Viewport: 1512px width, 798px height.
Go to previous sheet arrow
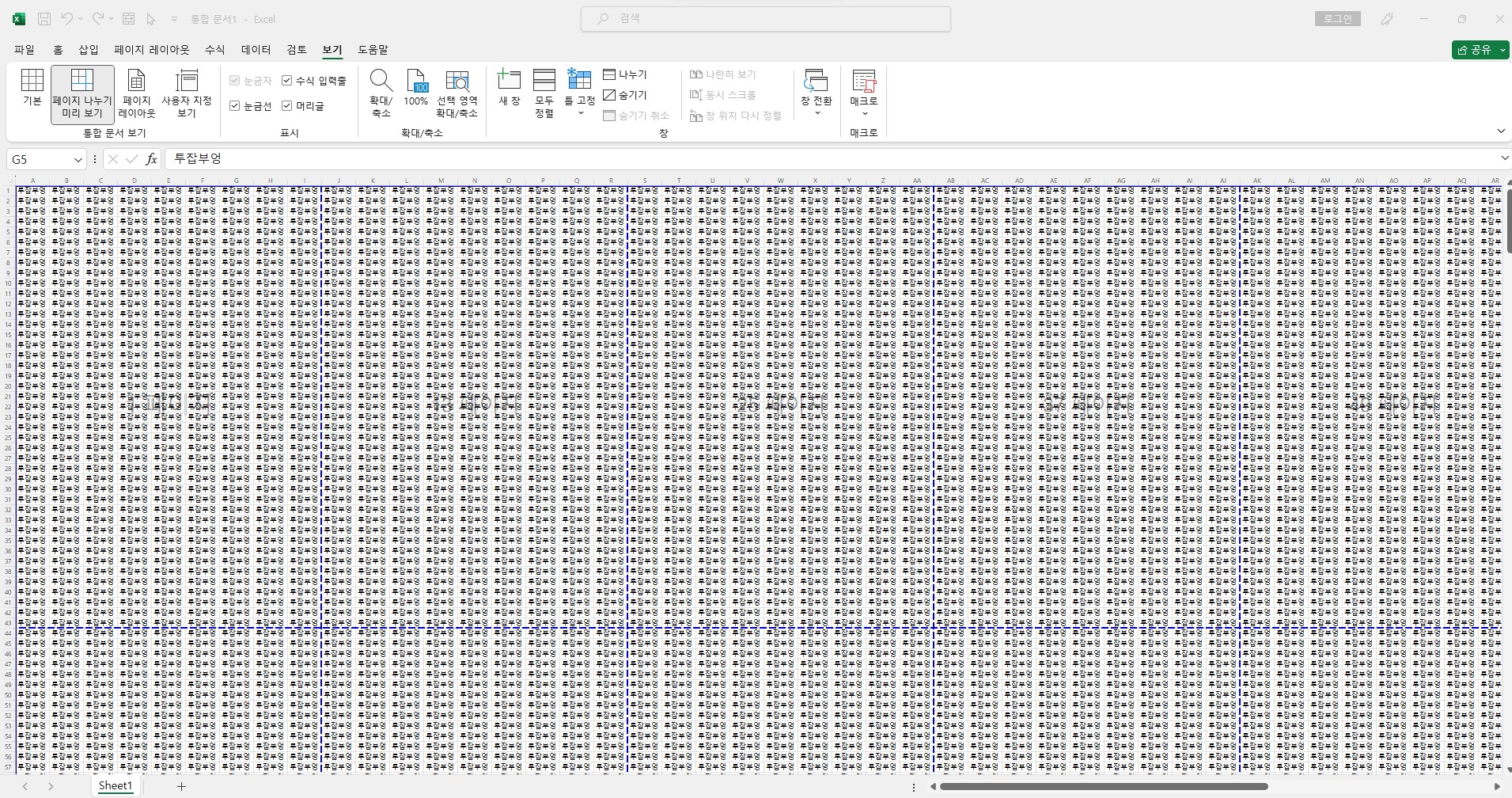(25, 786)
